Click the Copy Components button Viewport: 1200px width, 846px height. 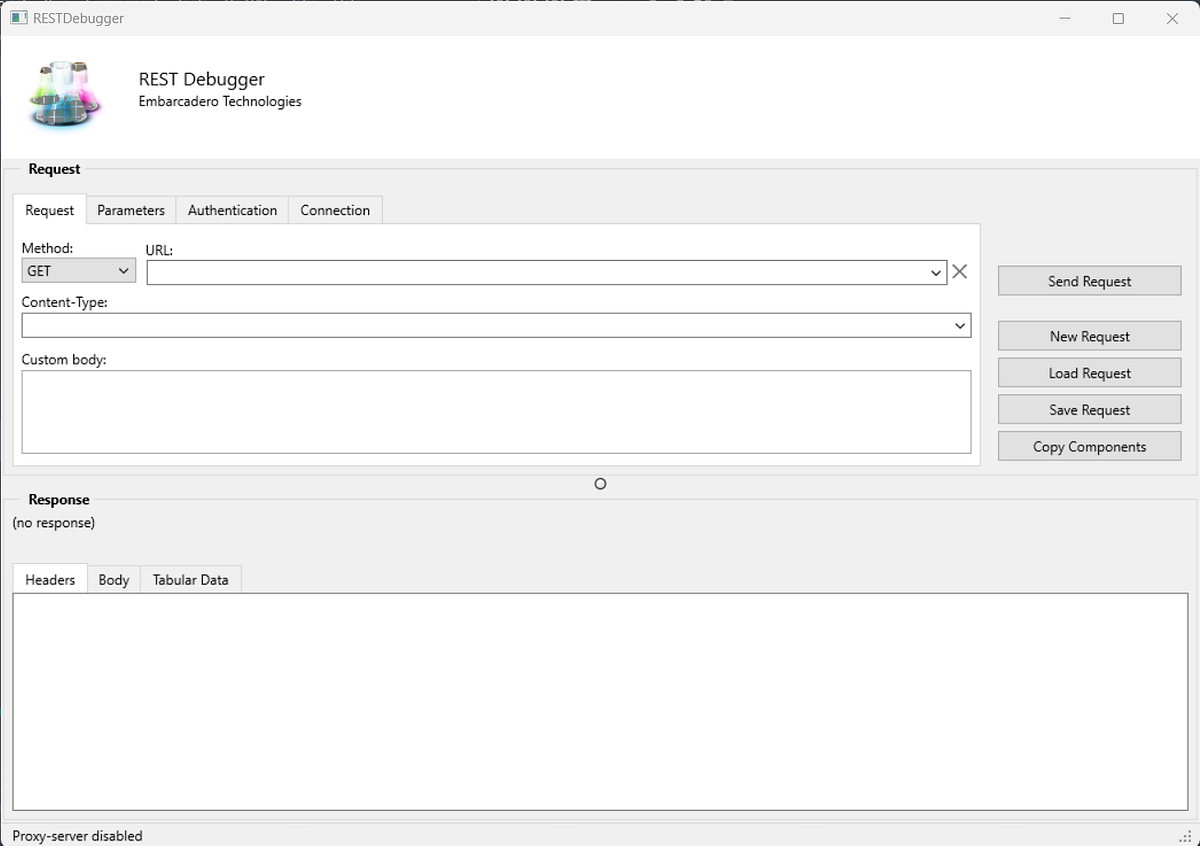[1089, 446]
